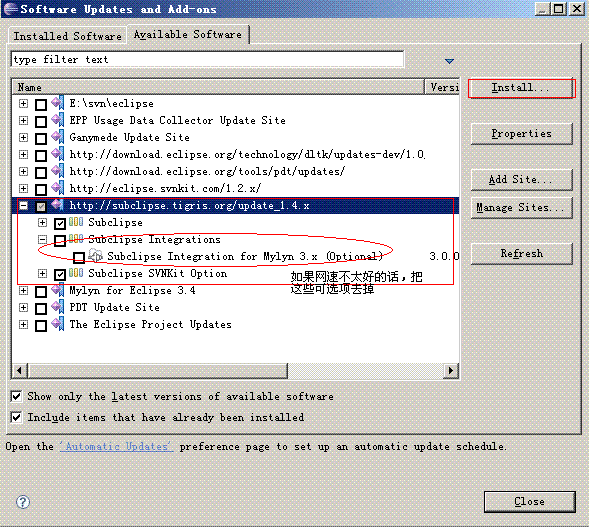Check the E:\svn\eclipse checkbox
The height and width of the screenshot is (527, 589).
[x=41, y=105]
